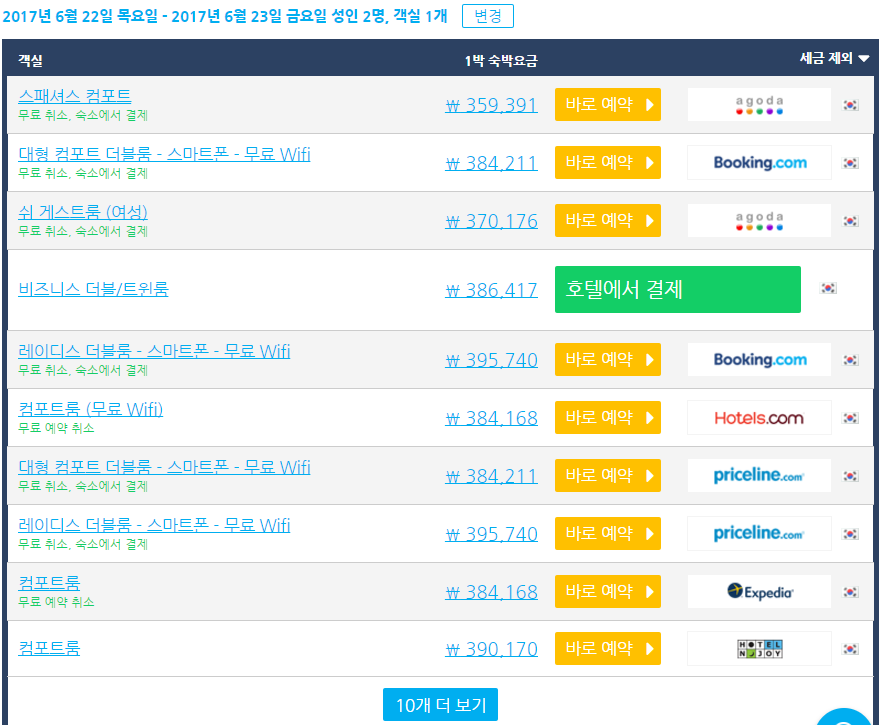
Task: Click the Hotels.com logo
Action: (759, 417)
